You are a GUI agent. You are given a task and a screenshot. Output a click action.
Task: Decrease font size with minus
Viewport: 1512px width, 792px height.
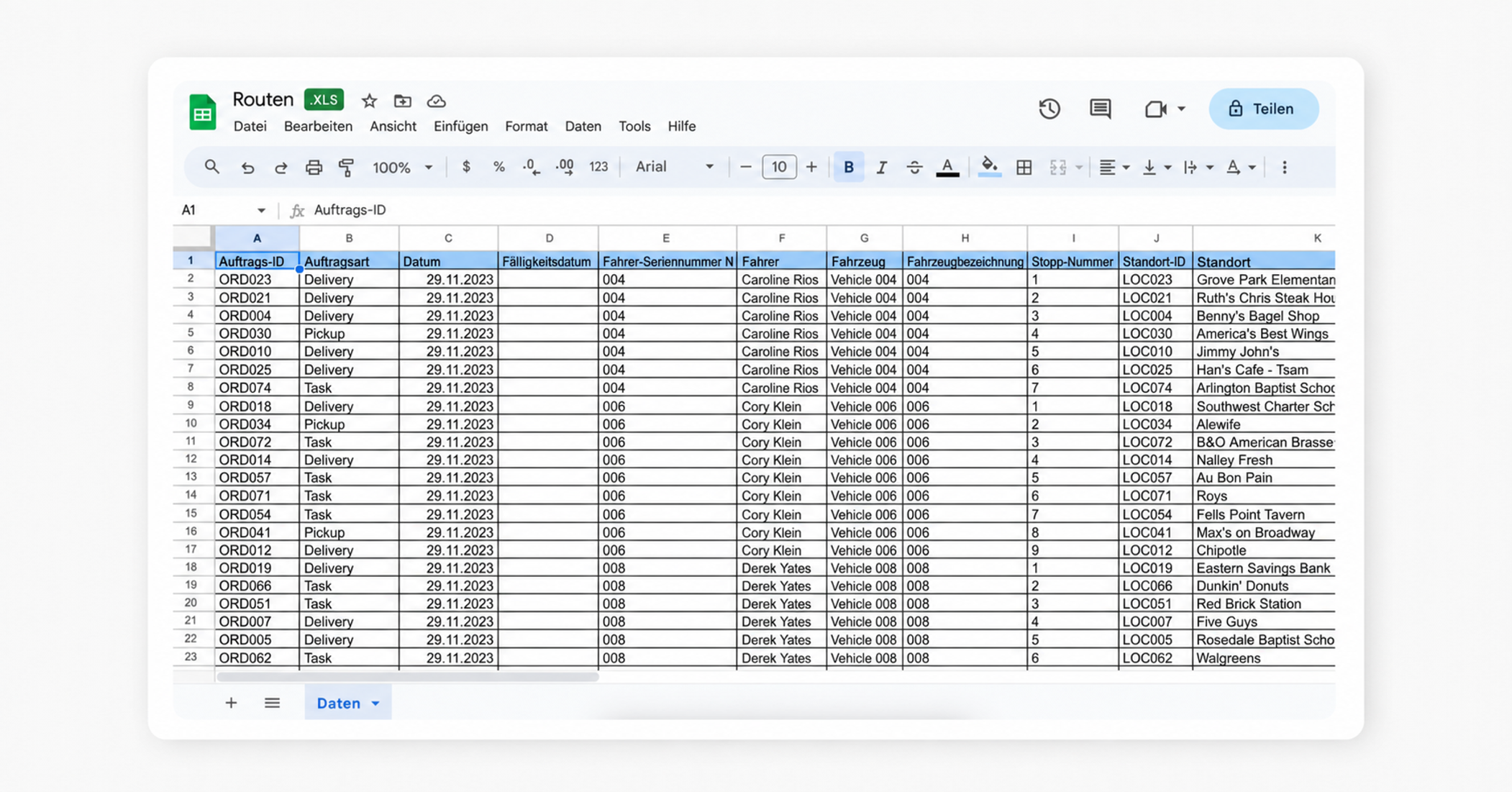[745, 167]
